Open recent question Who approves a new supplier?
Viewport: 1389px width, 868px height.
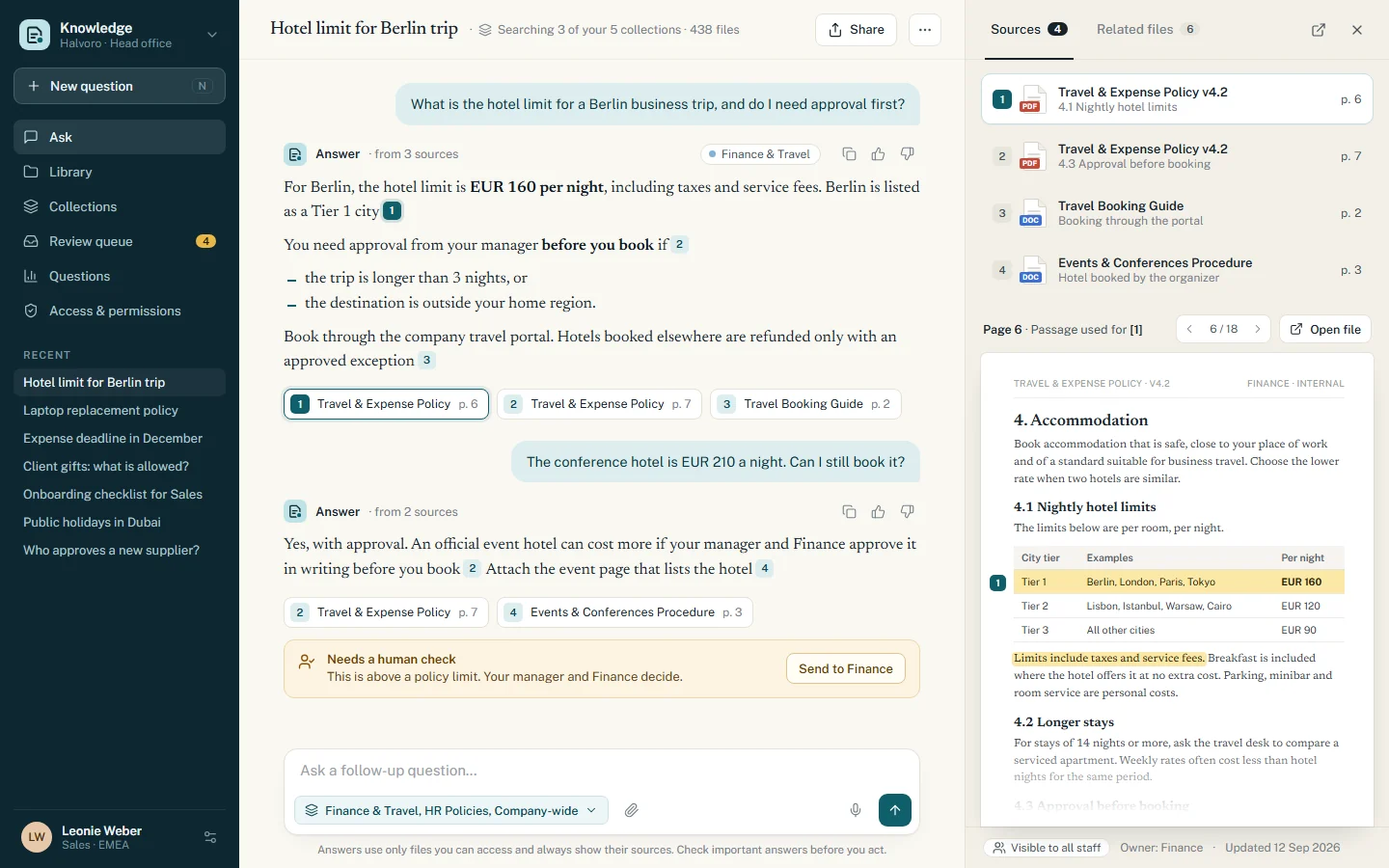[120, 550]
